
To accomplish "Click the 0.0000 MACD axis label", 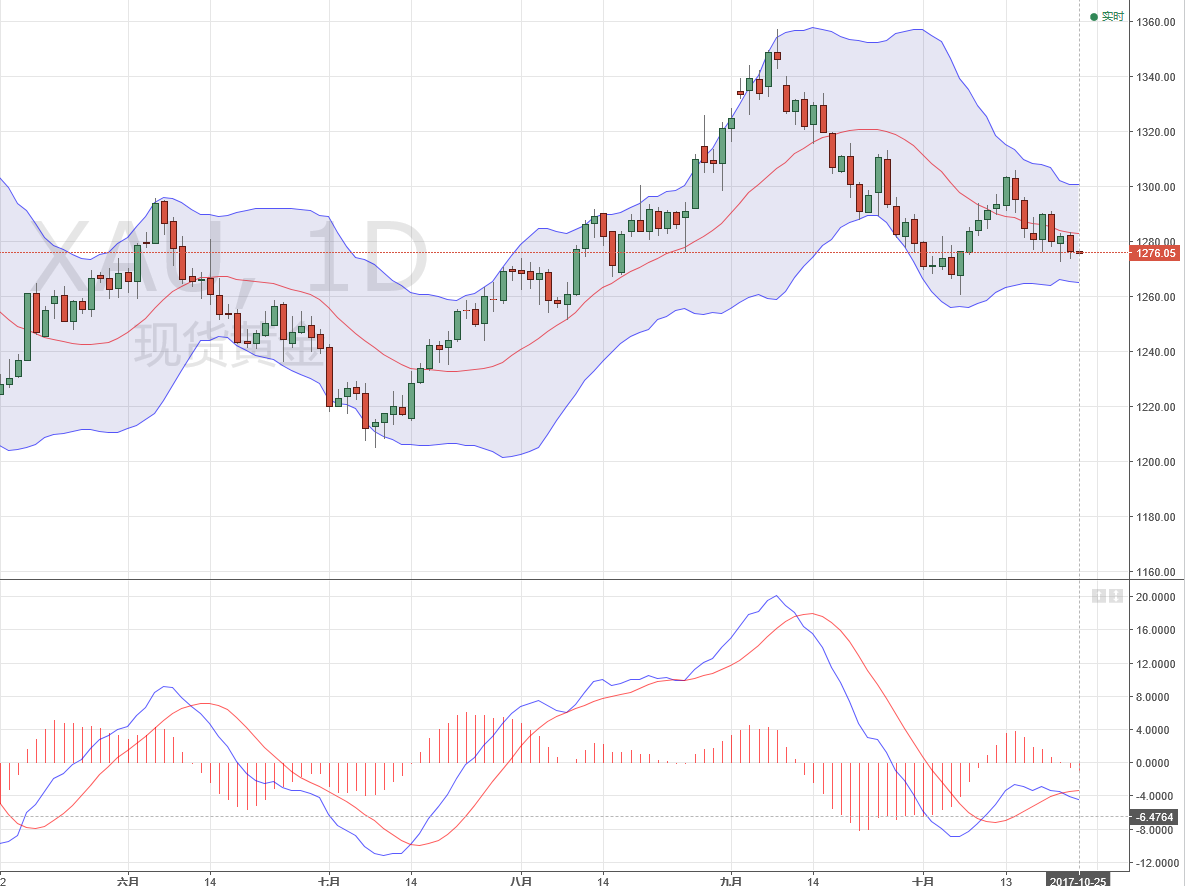I will [x=1154, y=764].
